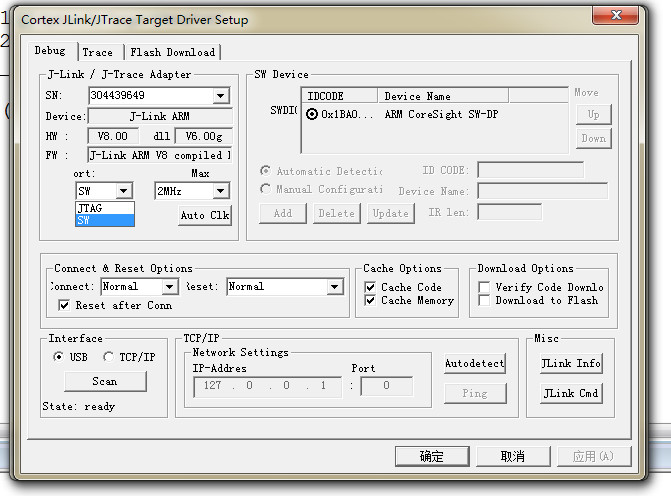
Task: Click the FW J-Link ARM V8 field
Action: 160,155
